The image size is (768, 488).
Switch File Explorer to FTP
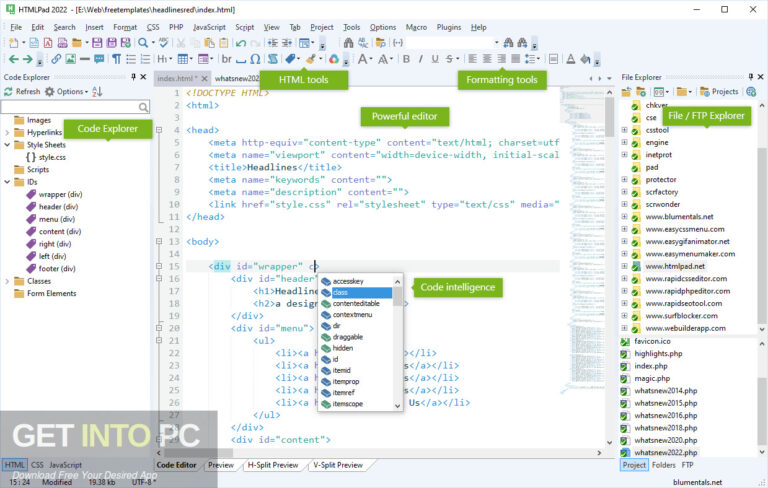point(687,465)
